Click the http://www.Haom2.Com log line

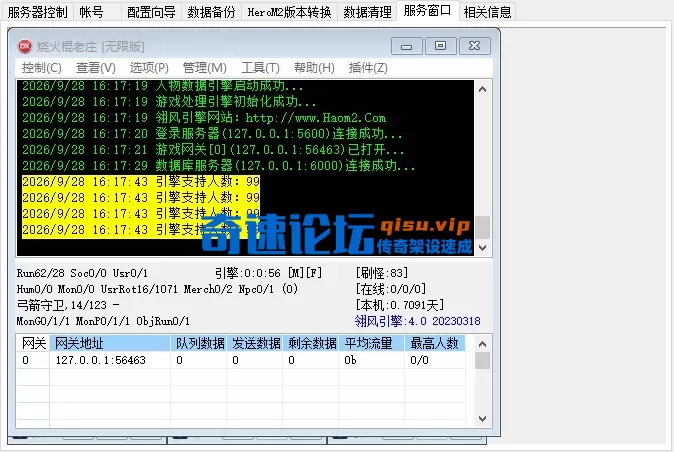204,118
